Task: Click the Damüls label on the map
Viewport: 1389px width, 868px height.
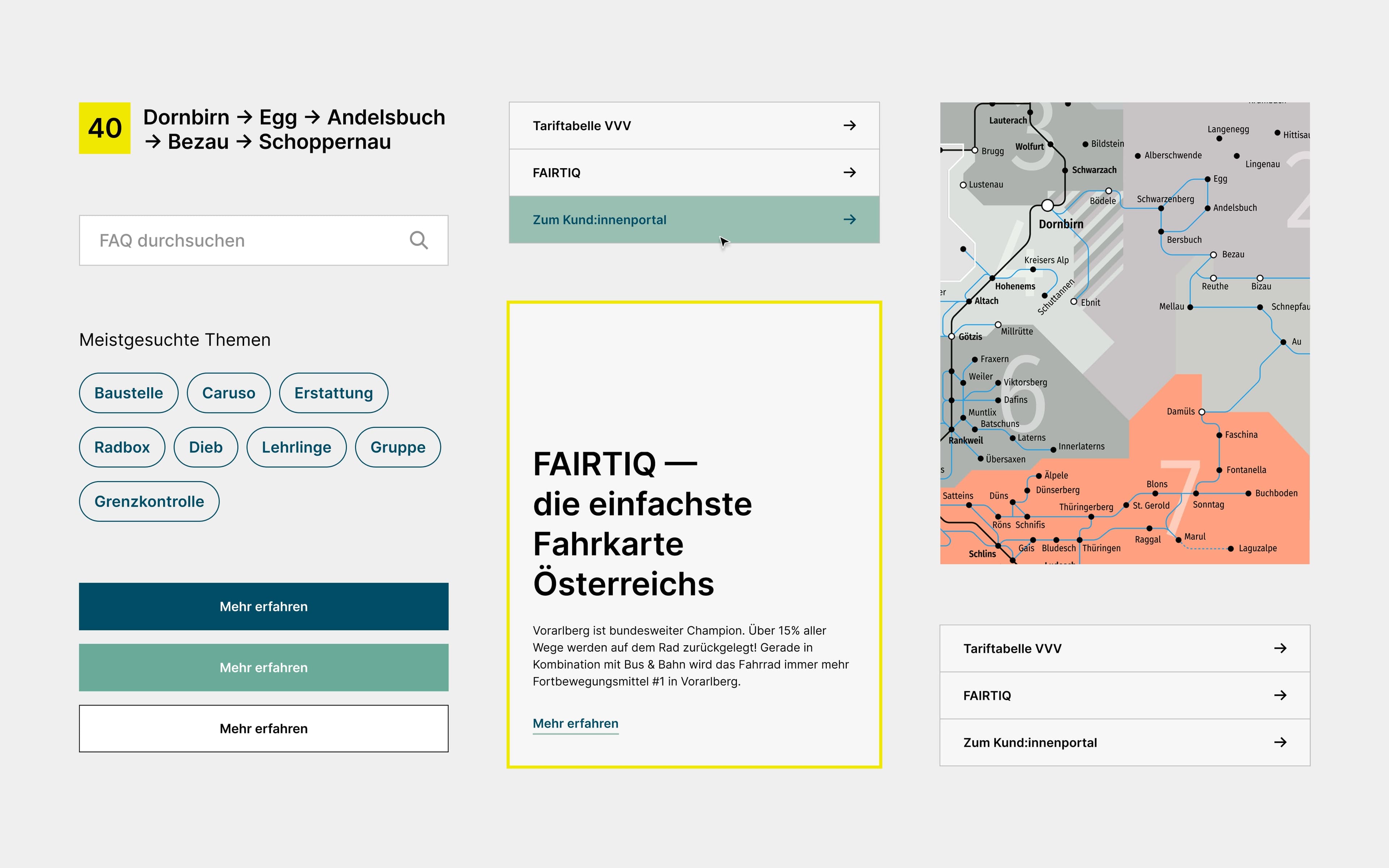Action: coord(1180,411)
